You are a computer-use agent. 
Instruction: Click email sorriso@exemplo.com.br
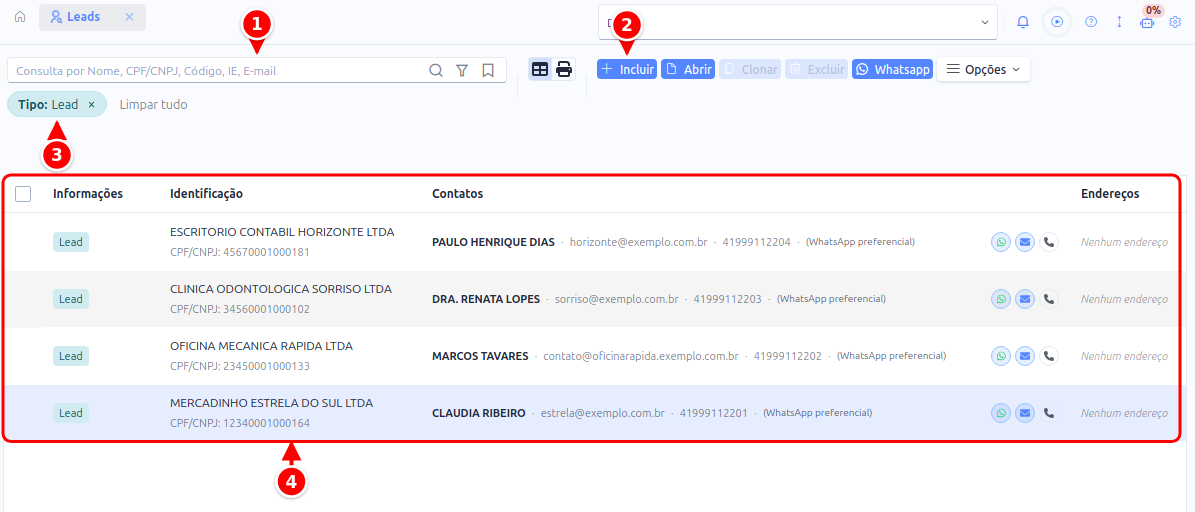617,299
